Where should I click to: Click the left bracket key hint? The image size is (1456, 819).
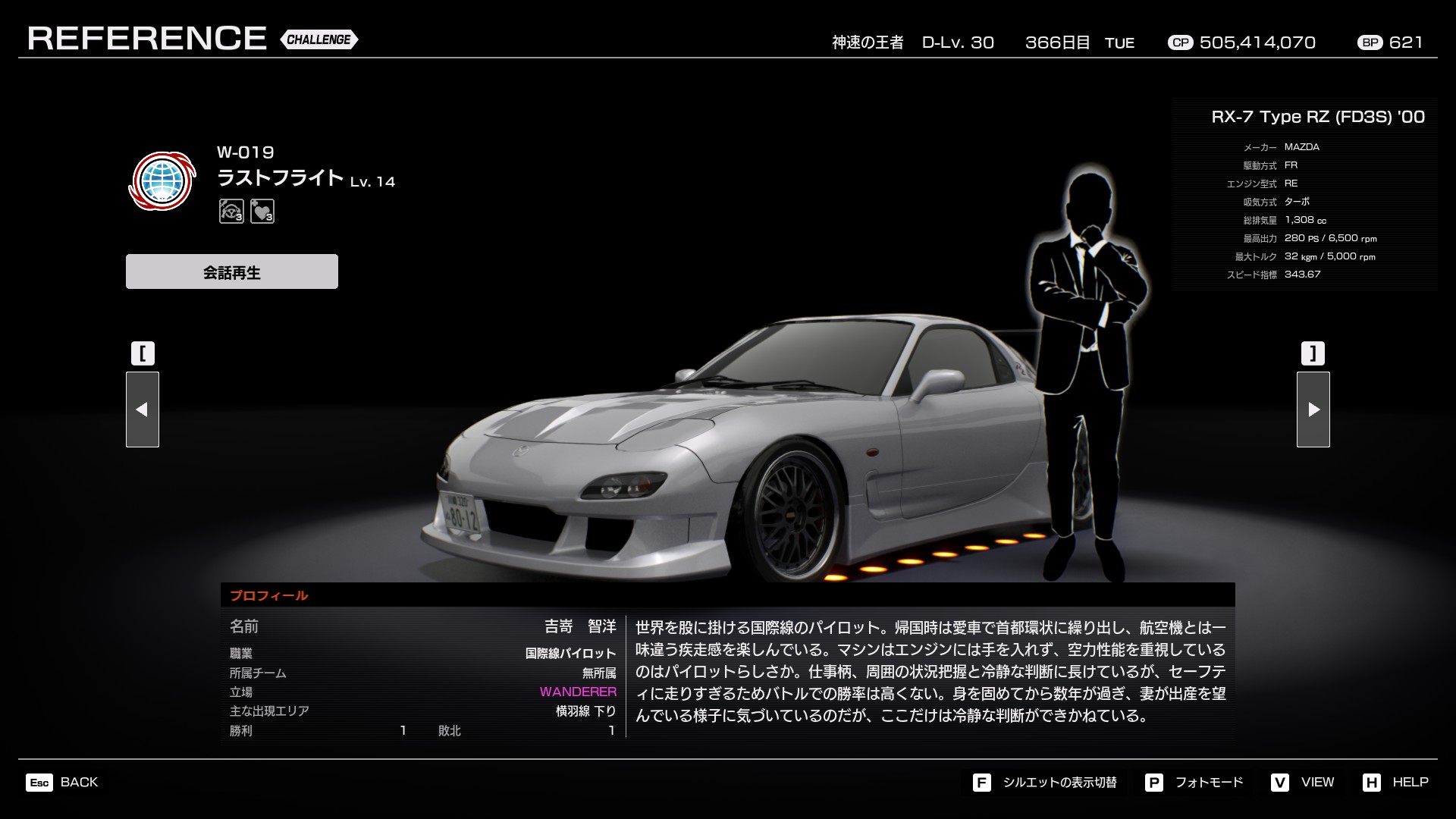(143, 353)
